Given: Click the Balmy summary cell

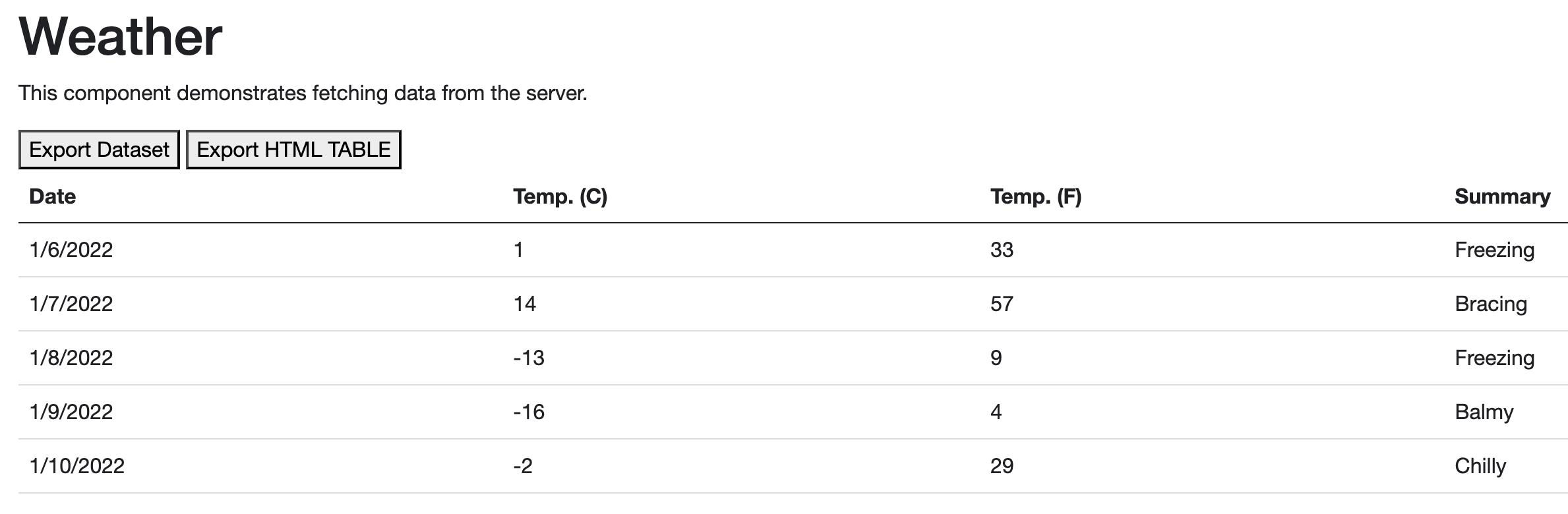Looking at the screenshot, I should tap(1484, 412).
